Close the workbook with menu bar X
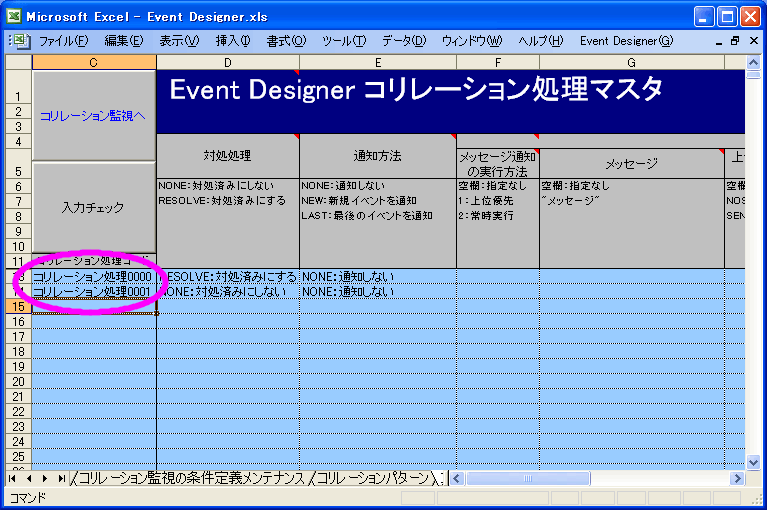 click(x=754, y=42)
